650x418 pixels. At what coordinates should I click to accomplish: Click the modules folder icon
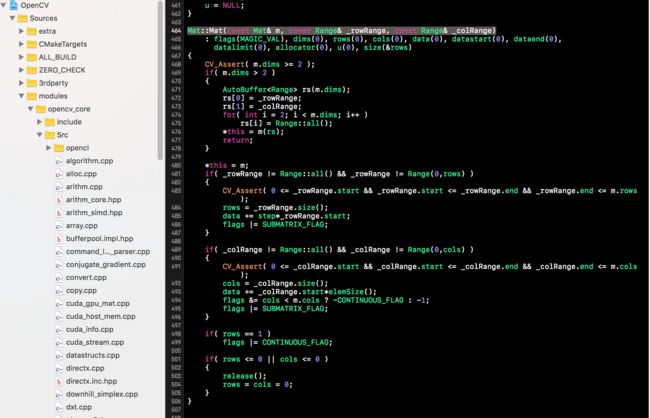point(32,96)
